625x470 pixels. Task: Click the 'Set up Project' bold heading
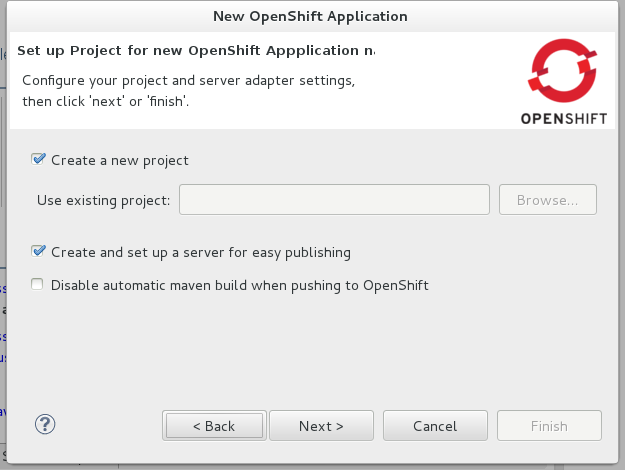coord(196,50)
